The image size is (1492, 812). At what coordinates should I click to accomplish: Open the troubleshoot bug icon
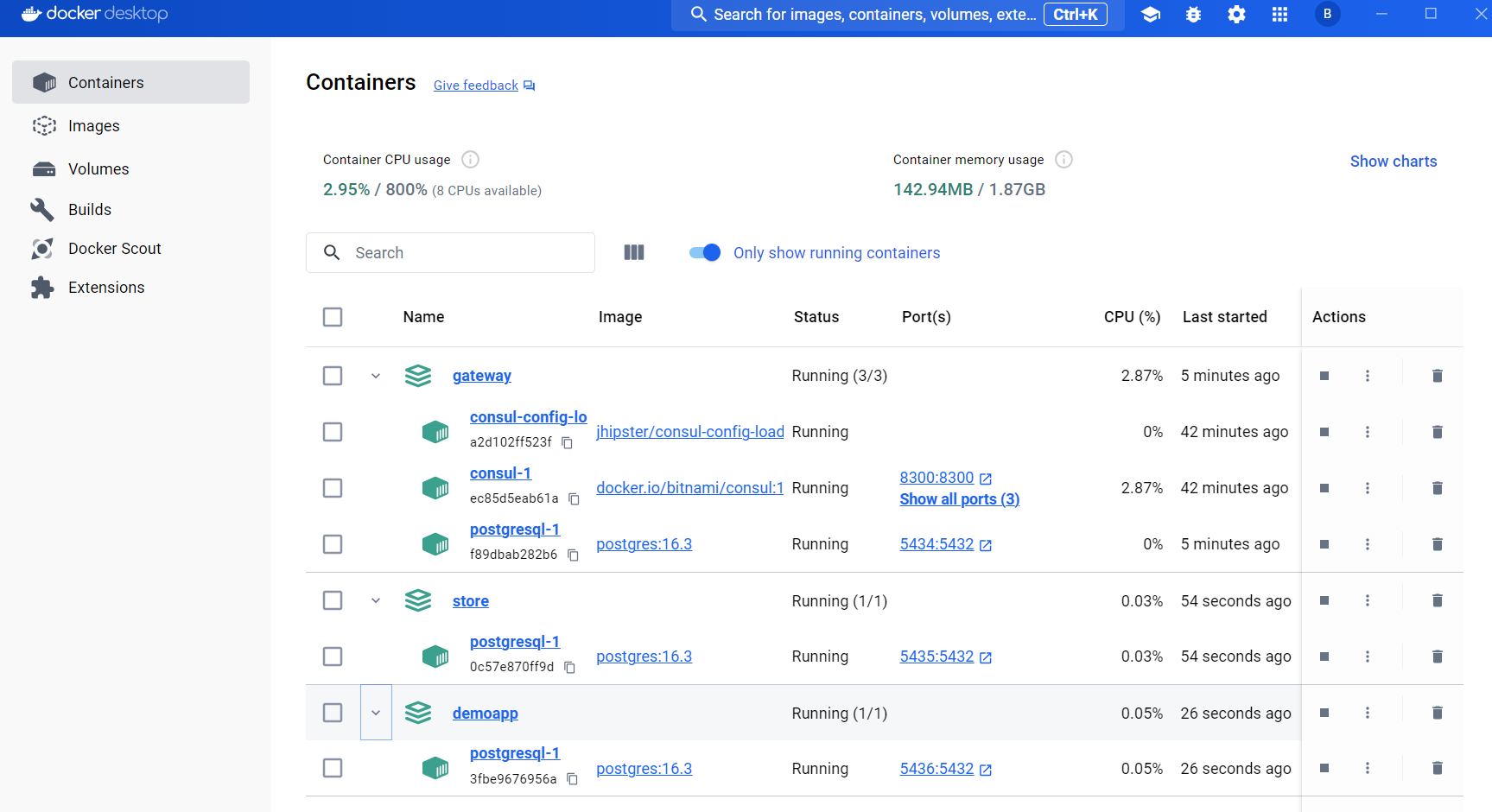(1193, 15)
